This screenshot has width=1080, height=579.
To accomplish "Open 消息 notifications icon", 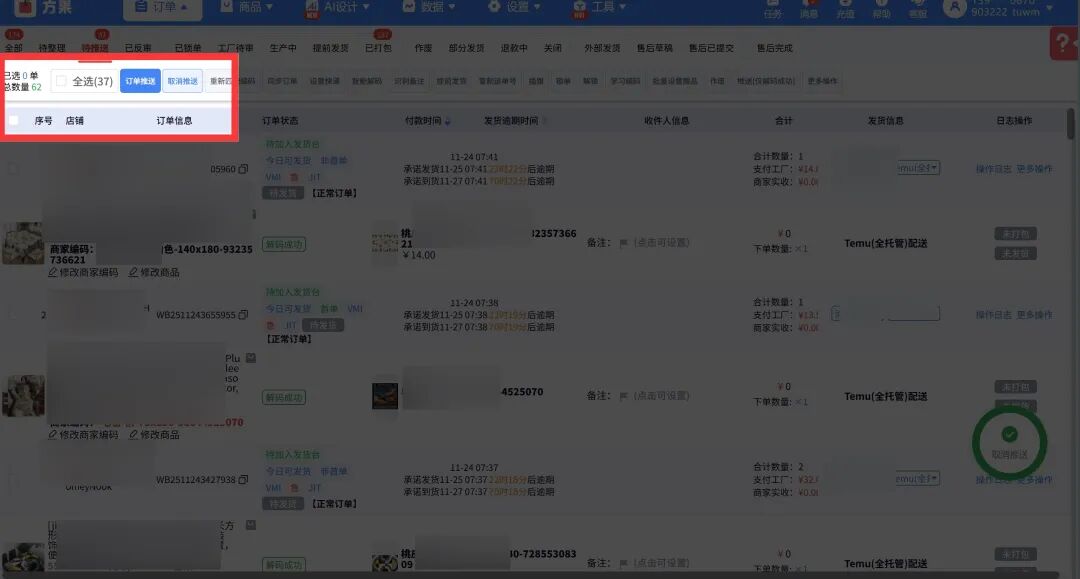I will (809, 8).
